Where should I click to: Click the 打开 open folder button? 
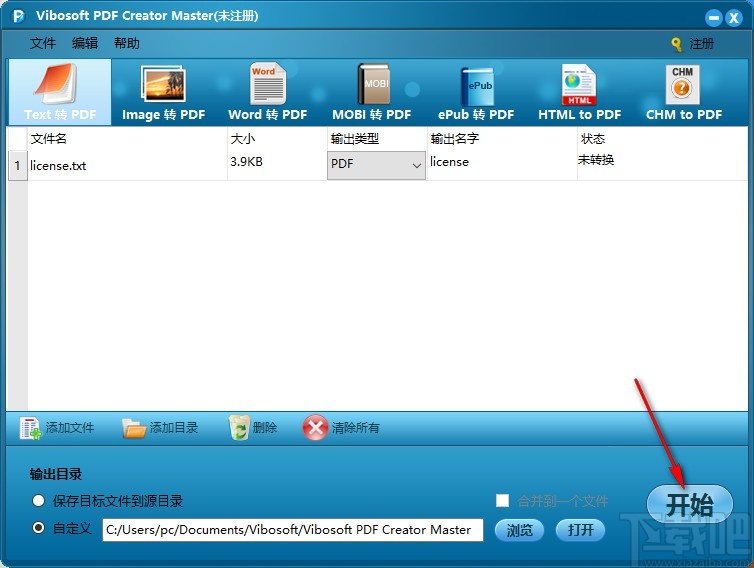[x=580, y=530]
